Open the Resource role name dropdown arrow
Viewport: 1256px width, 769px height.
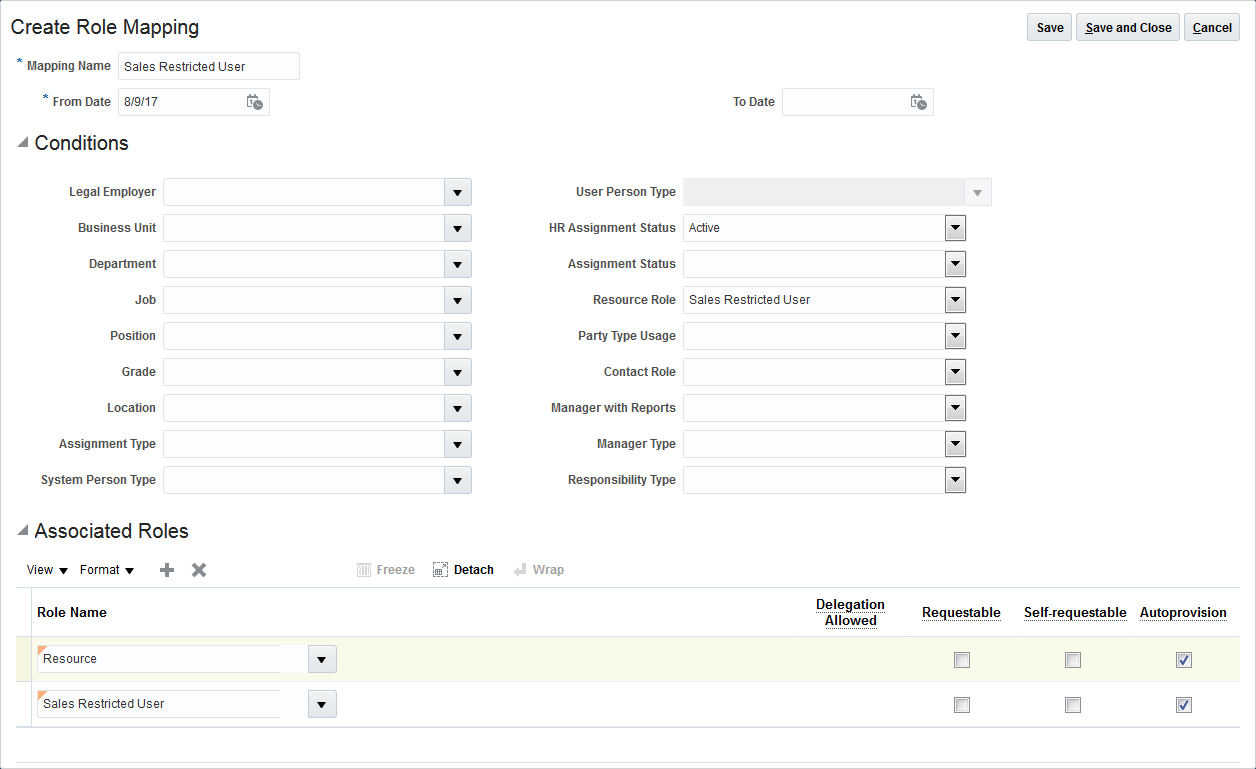[321, 659]
